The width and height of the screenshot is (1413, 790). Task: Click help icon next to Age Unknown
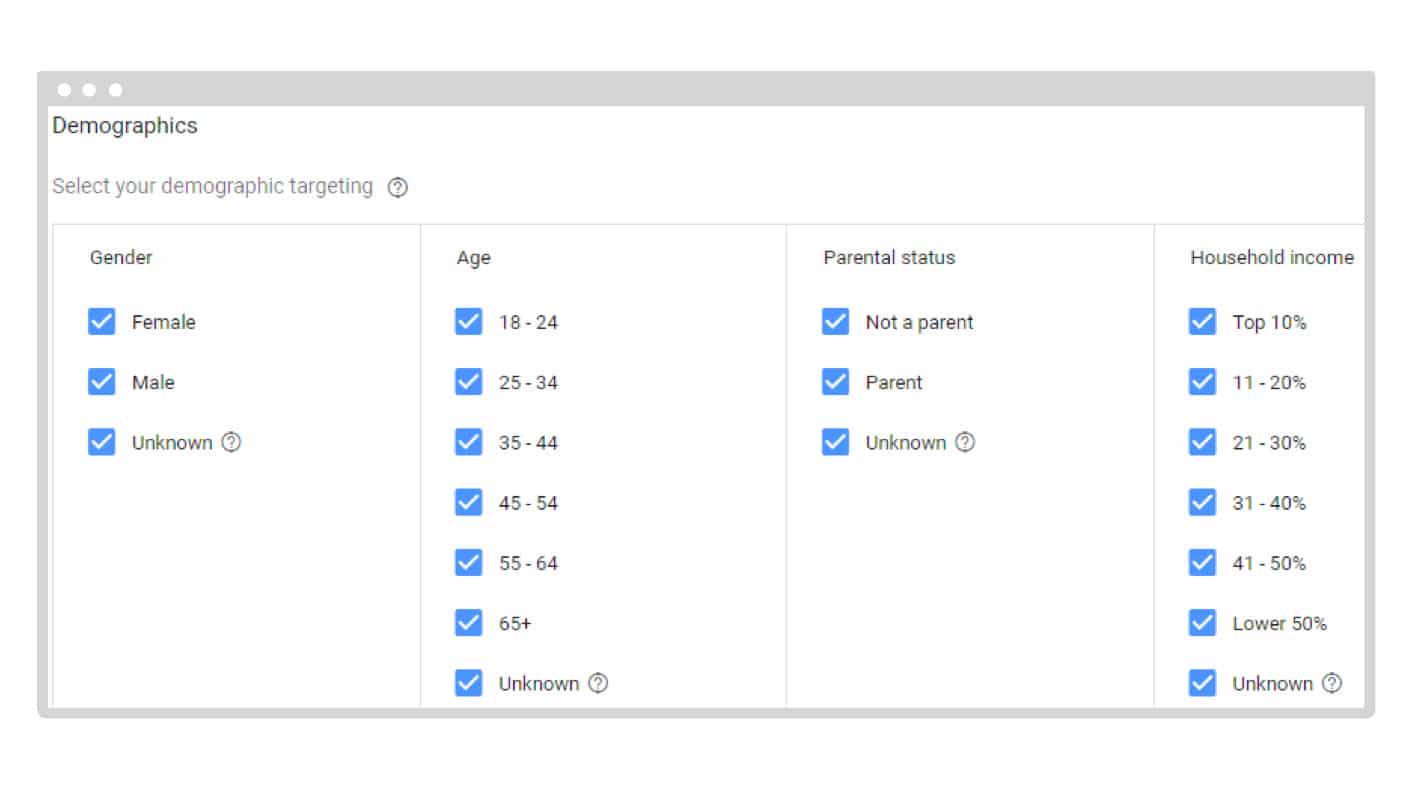598,683
